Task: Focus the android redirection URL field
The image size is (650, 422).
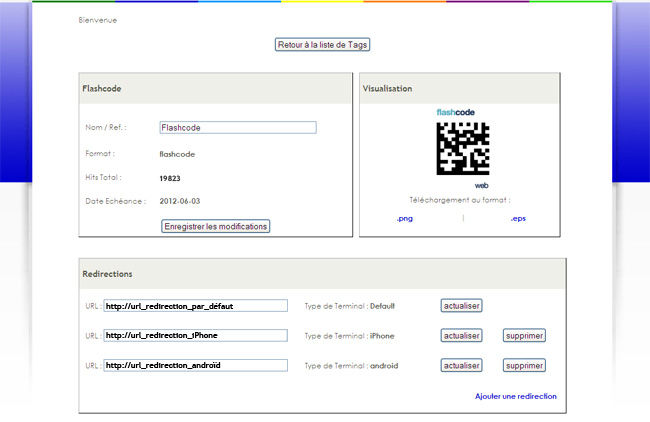Action: click(x=195, y=365)
